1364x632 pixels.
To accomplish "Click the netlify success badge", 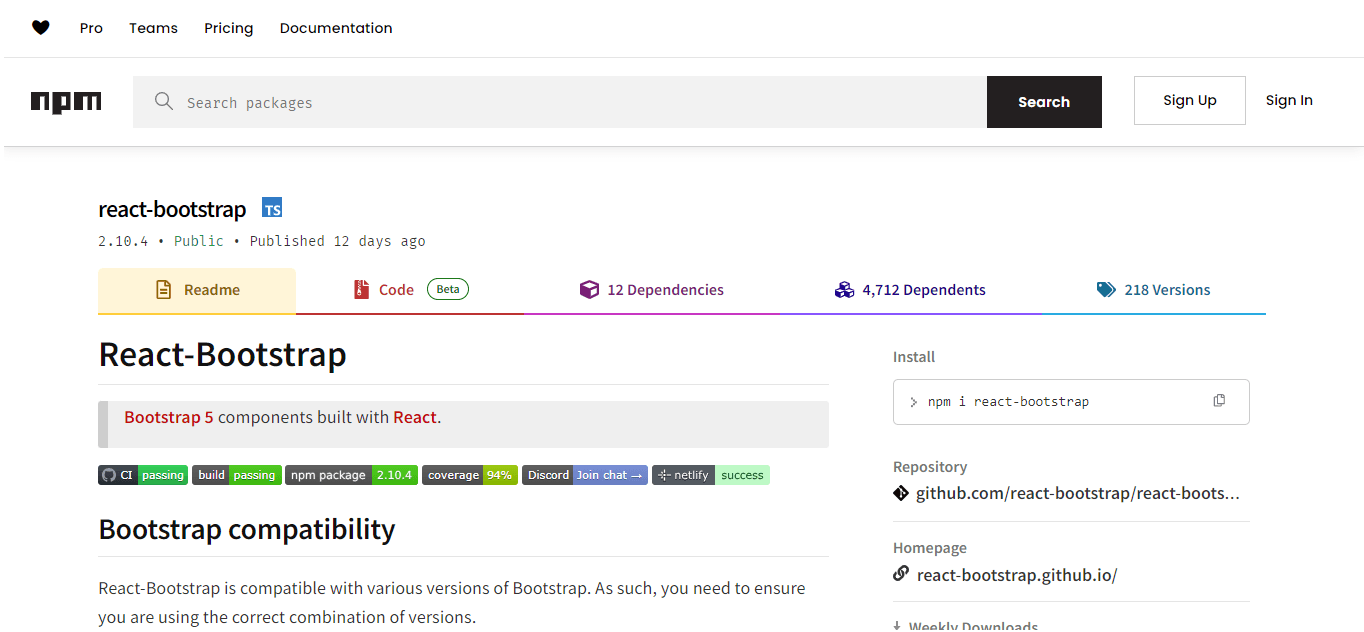I will point(710,475).
